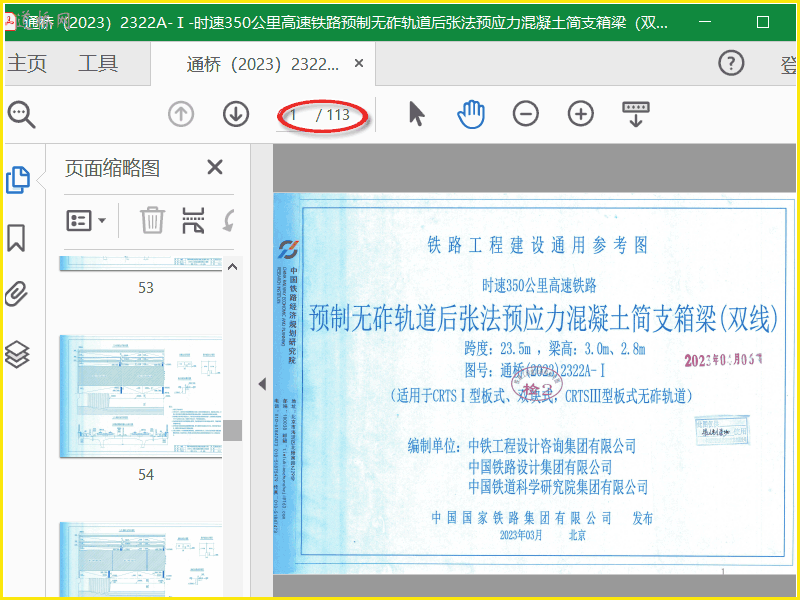
Task: Open the layers panel
Action: coord(17,354)
